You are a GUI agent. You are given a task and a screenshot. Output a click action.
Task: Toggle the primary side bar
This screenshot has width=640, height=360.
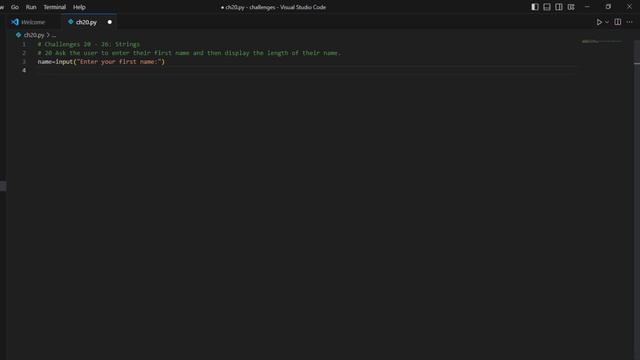pyautogui.click(x=535, y=7)
